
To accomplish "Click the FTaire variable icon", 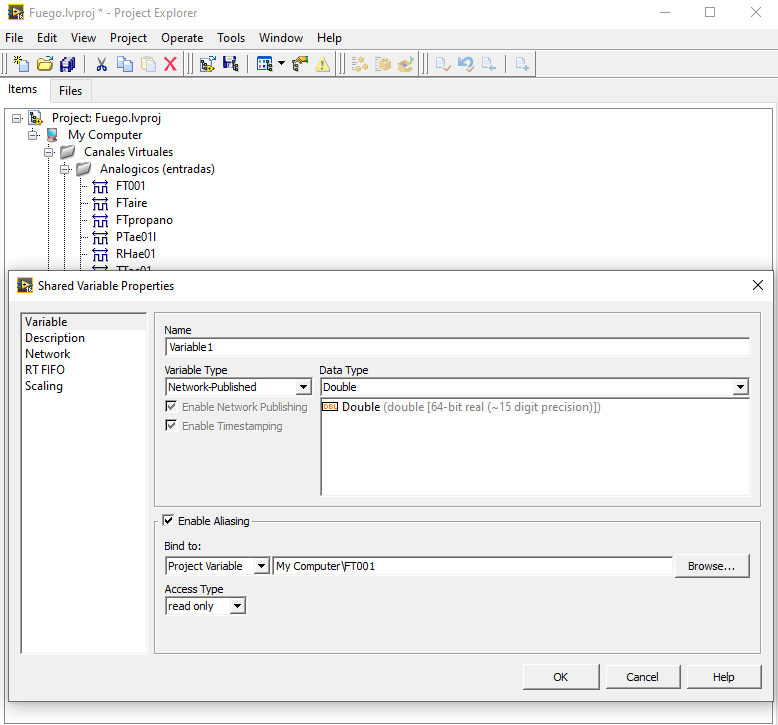I will pos(100,203).
